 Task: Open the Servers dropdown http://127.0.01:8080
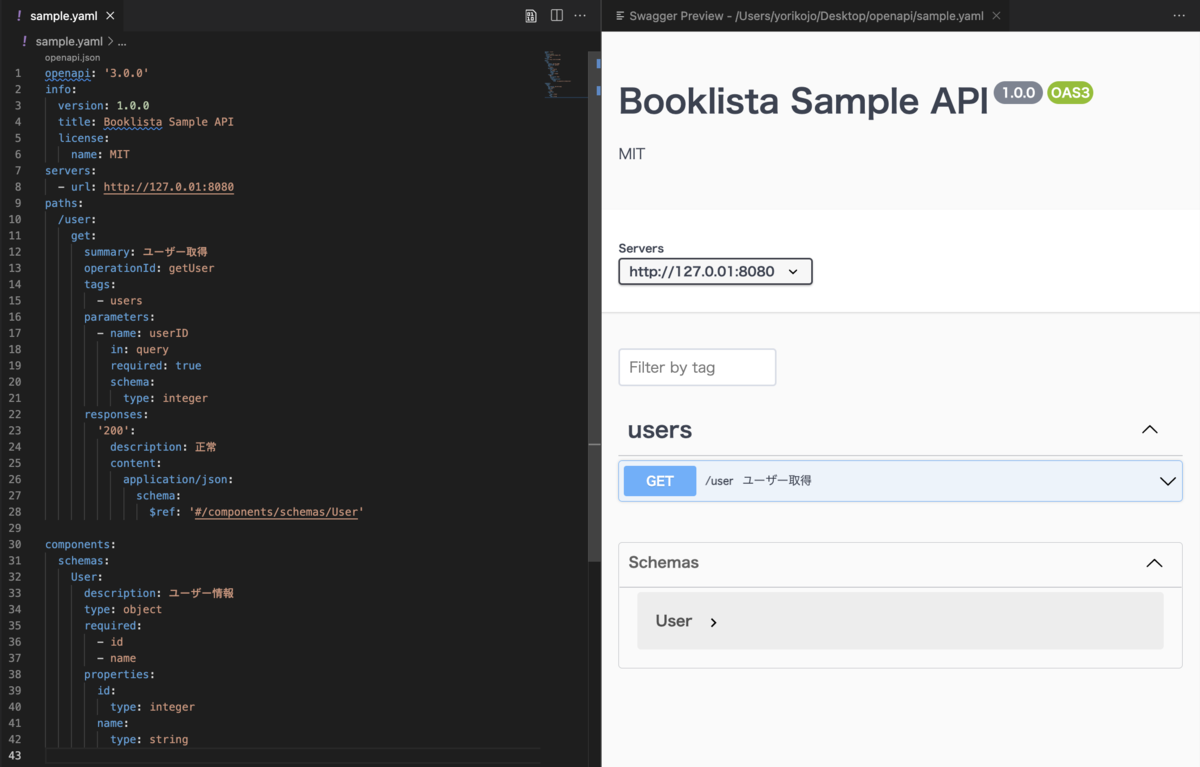pyautogui.click(x=715, y=271)
